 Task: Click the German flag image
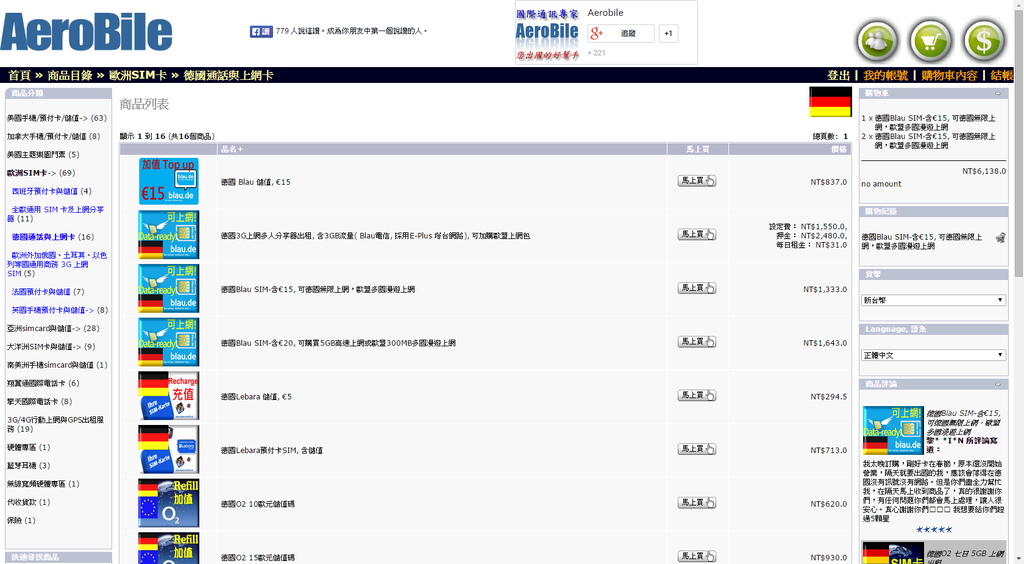click(830, 102)
